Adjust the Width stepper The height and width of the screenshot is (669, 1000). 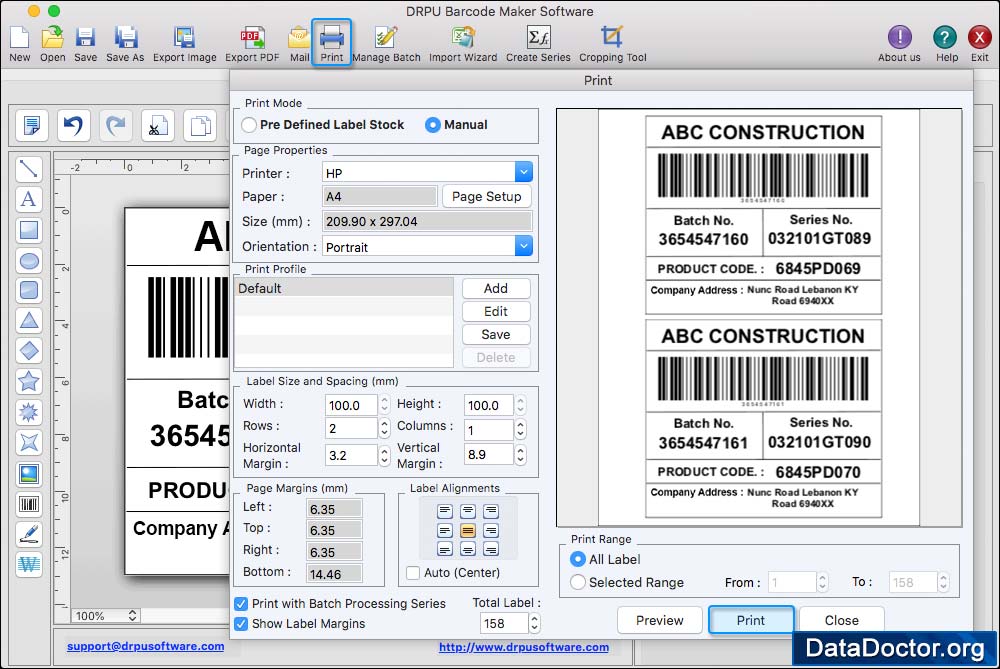click(384, 405)
